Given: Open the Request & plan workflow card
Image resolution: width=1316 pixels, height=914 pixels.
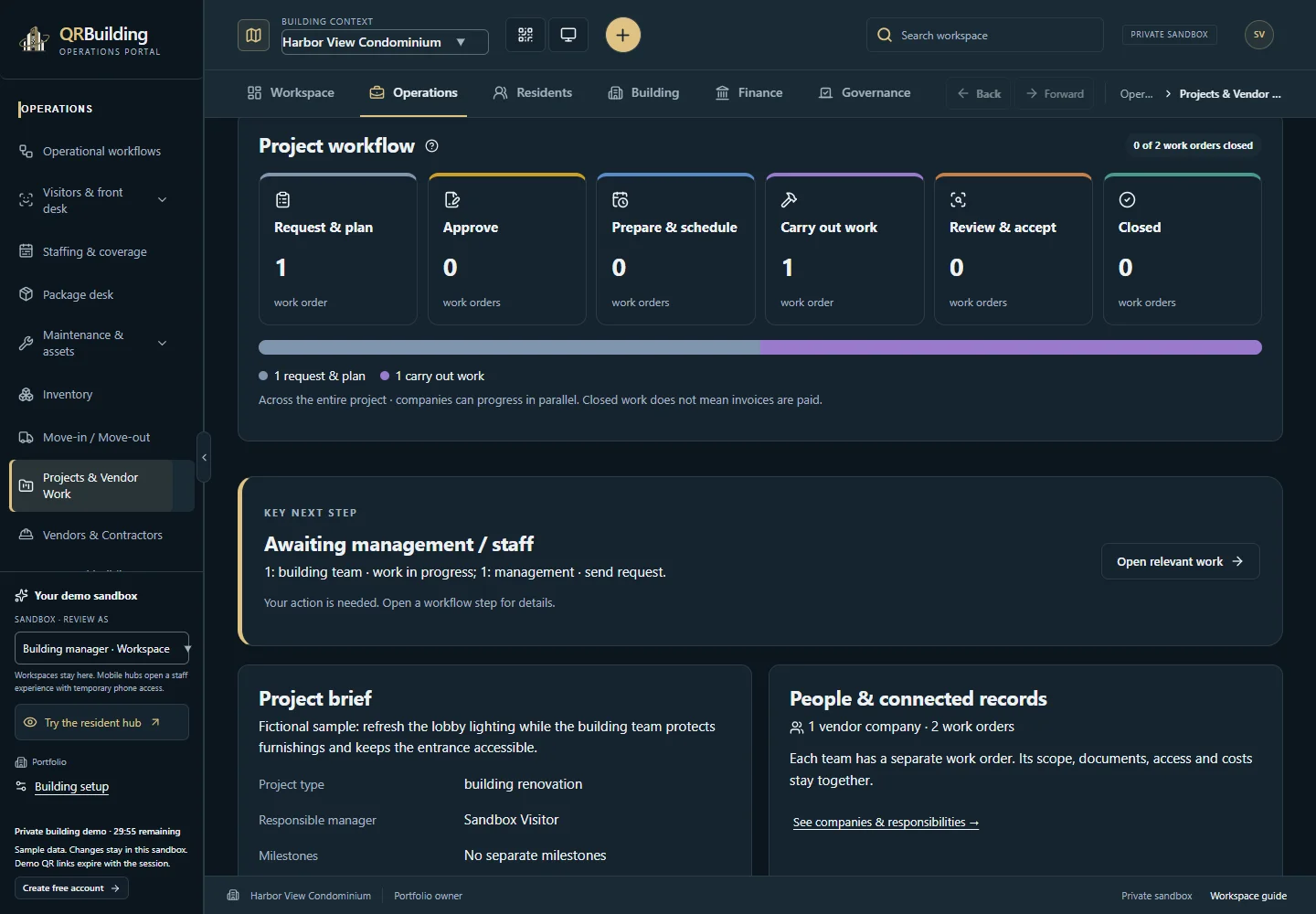Looking at the screenshot, I should tap(338, 249).
